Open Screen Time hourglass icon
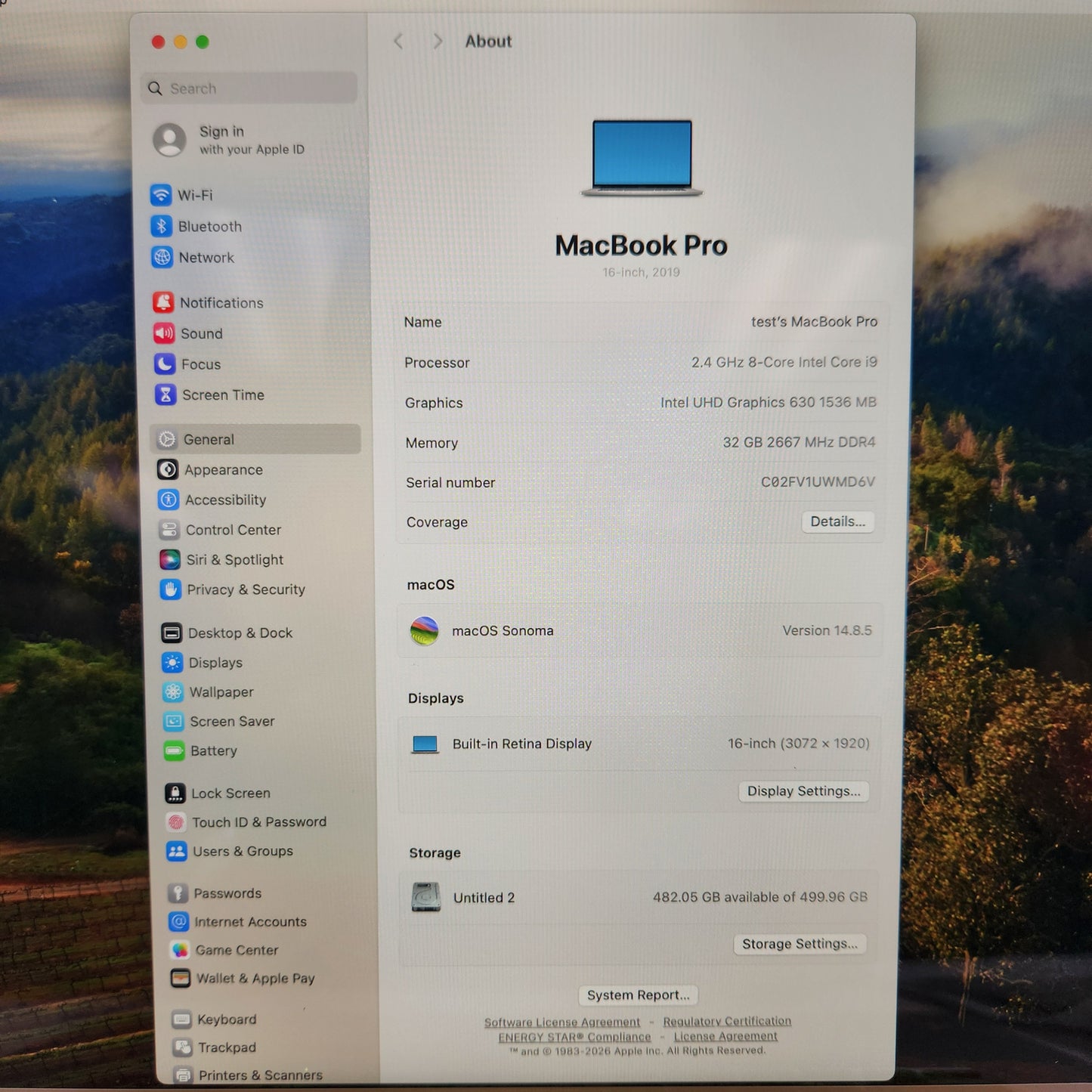1092x1092 pixels. (166, 394)
